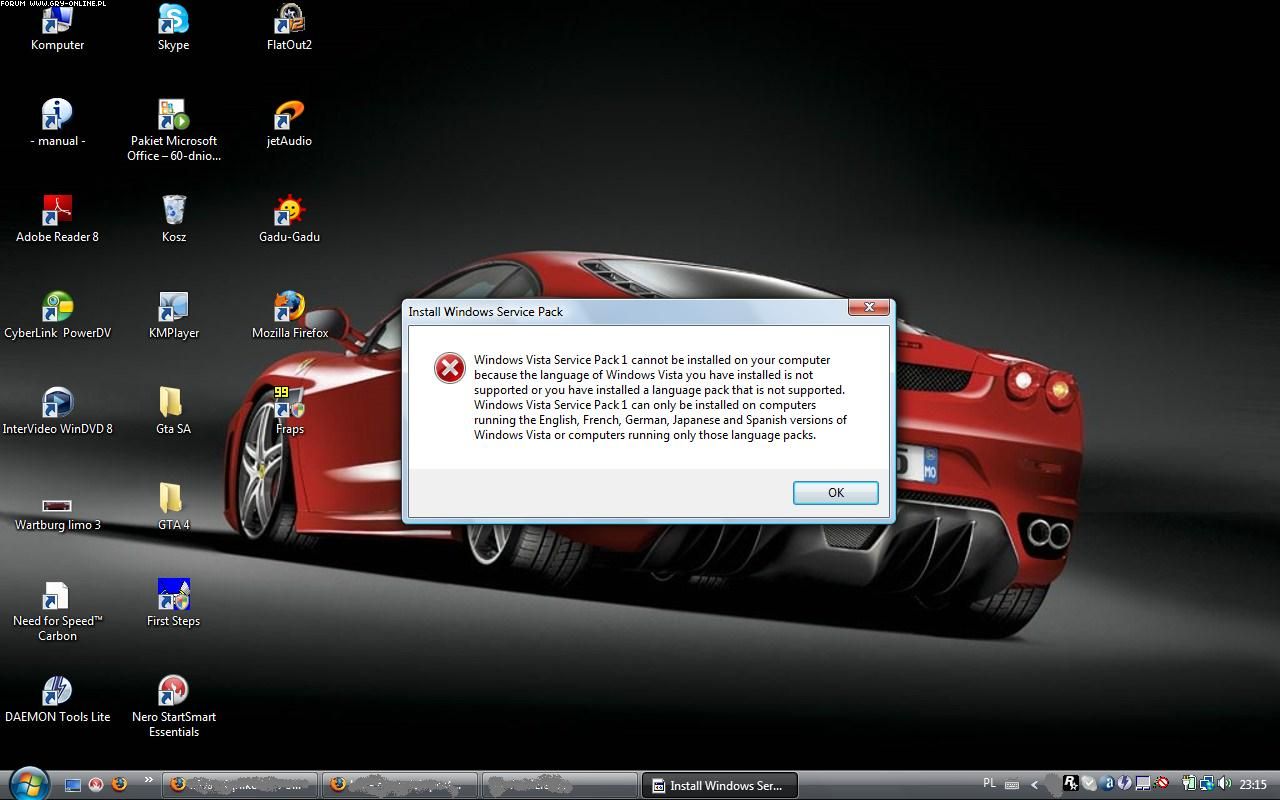The height and width of the screenshot is (800, 1280).
Task: Click the KMPlayer desktop icon
Action: [173, 308]
